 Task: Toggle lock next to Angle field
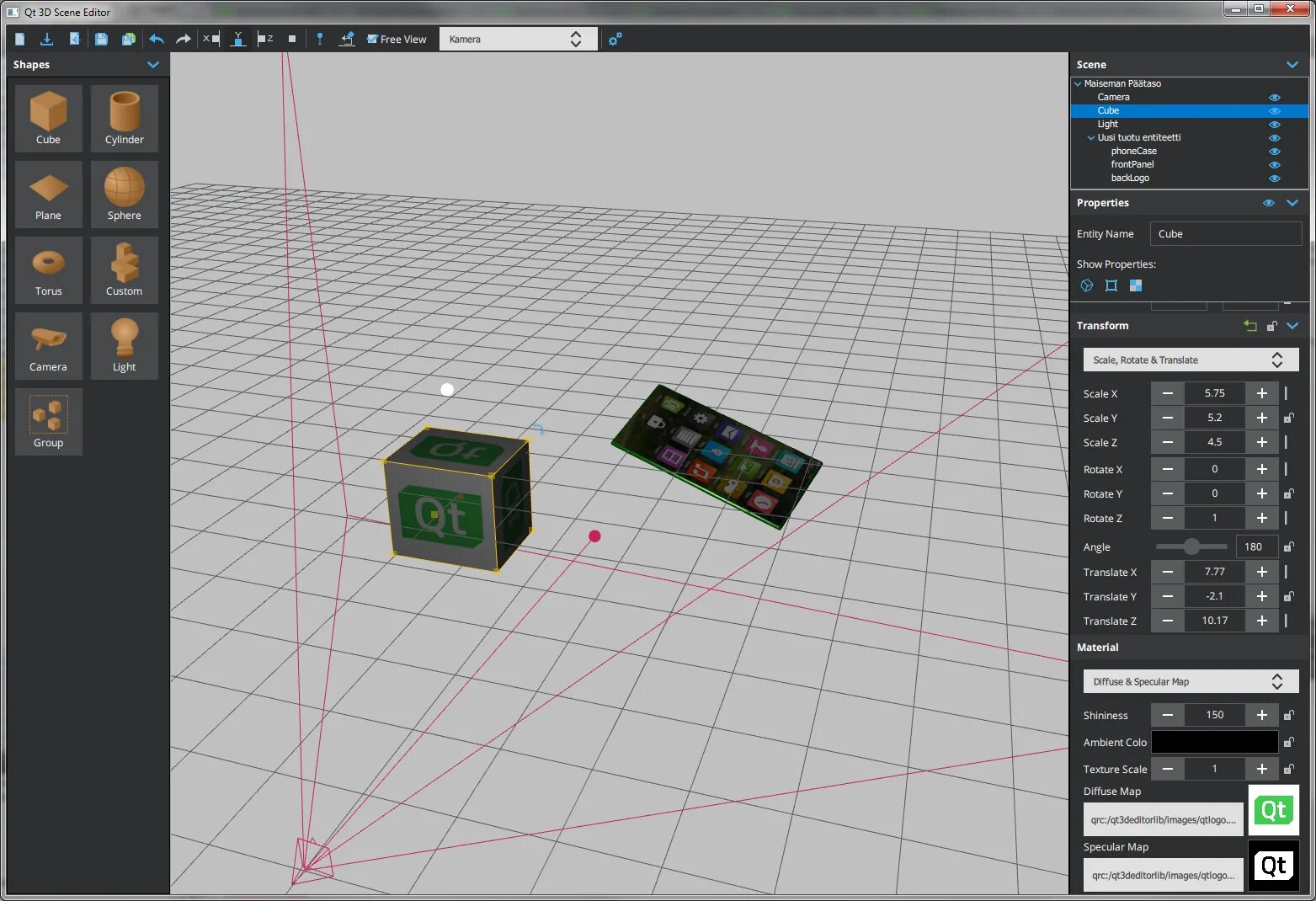tap(1288, 546)
